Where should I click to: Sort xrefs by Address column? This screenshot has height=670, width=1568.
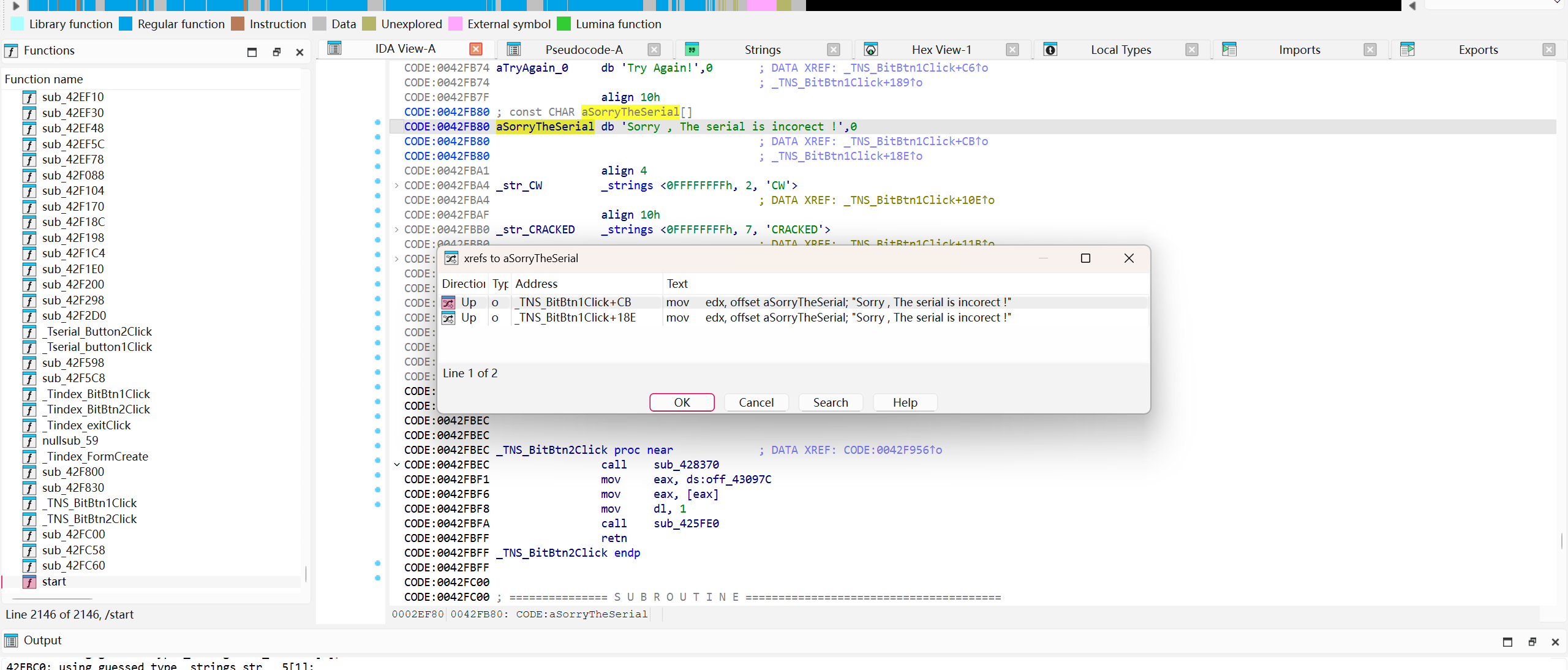click(587, 284)
